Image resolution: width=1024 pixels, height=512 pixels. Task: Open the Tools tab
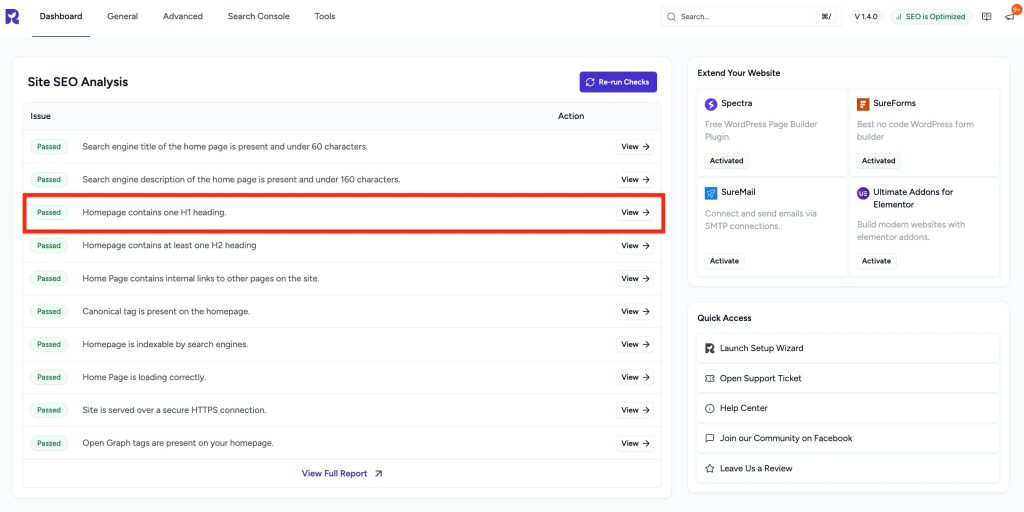[325, 17]
